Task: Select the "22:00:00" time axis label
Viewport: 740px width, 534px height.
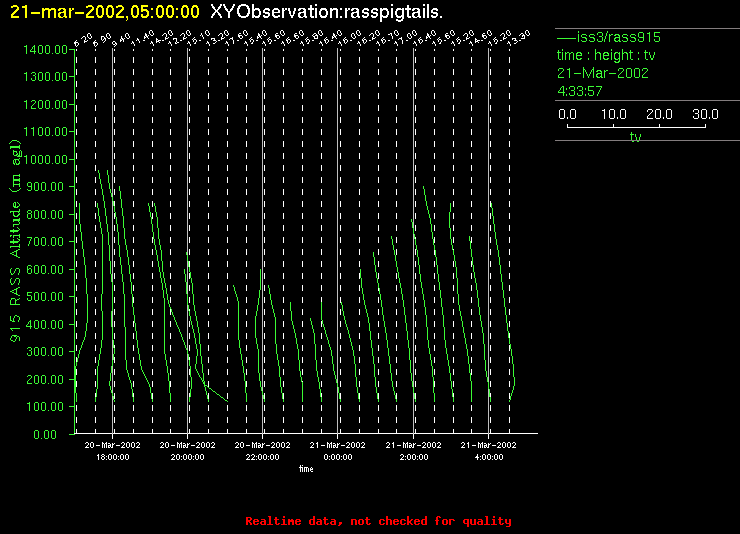Action: coord(262,457)
